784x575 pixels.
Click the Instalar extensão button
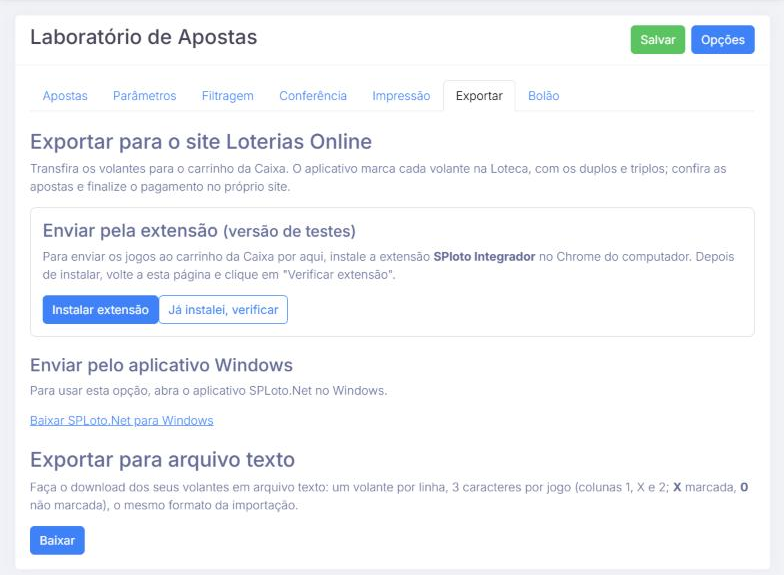pos(100,310)
